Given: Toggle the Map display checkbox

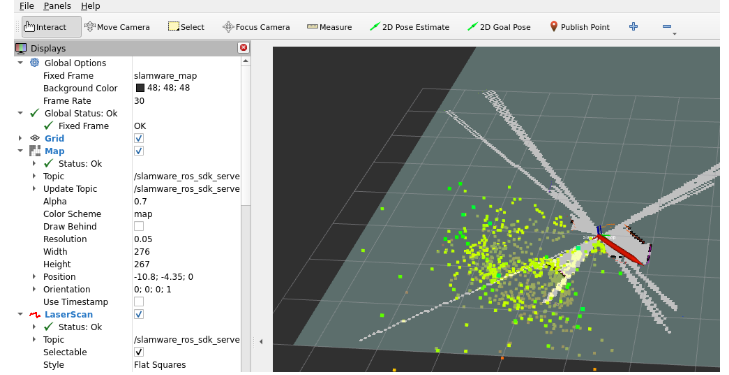Looking at the screenshot, I should click(139, 151).
